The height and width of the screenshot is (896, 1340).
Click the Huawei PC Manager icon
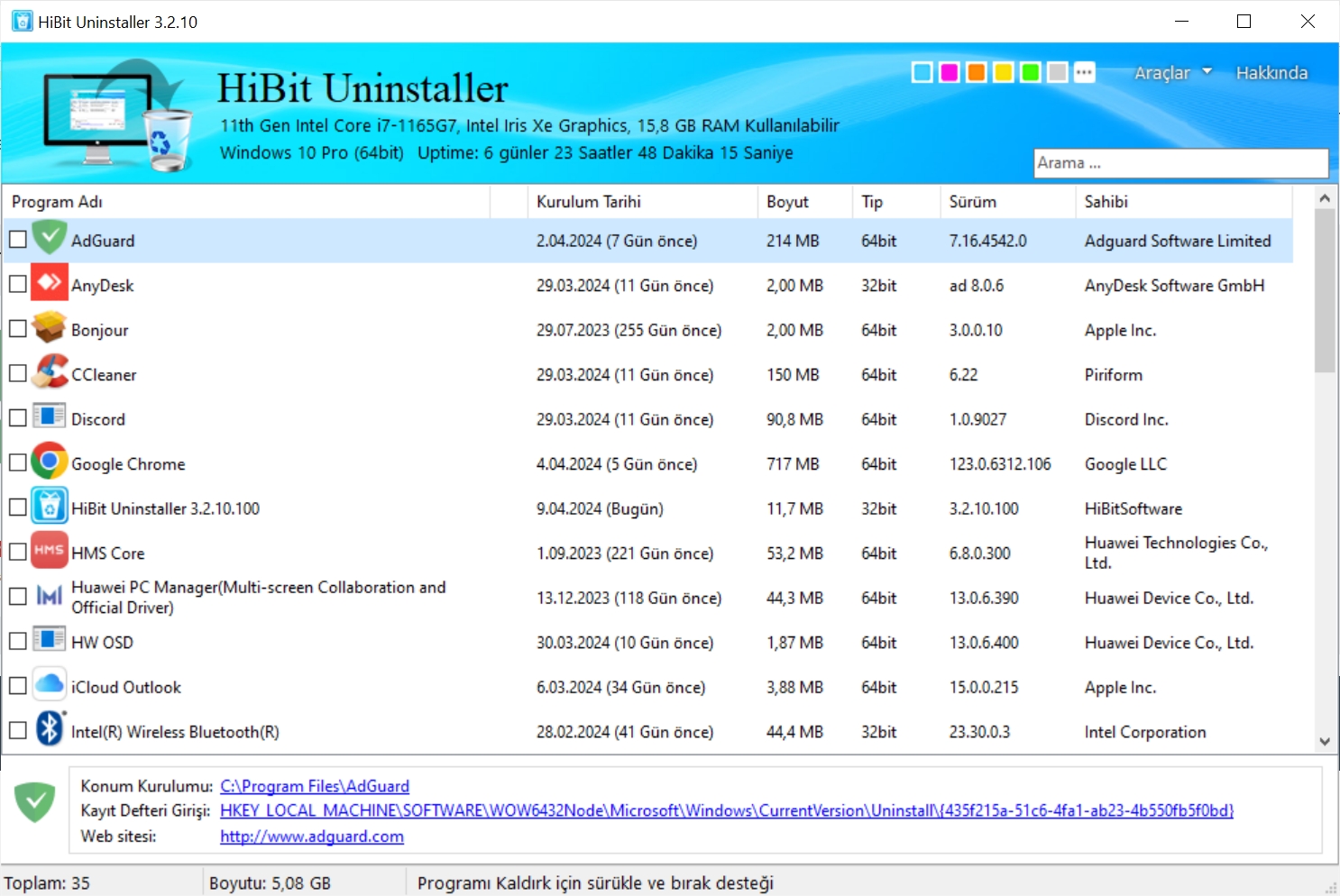pos(50,597)
